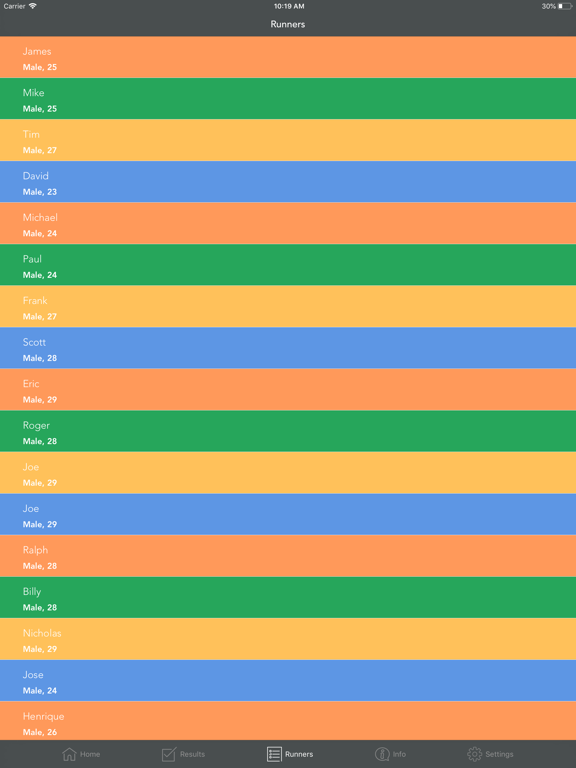
Task: Select runner James
Action: click(x=288, y=57)
